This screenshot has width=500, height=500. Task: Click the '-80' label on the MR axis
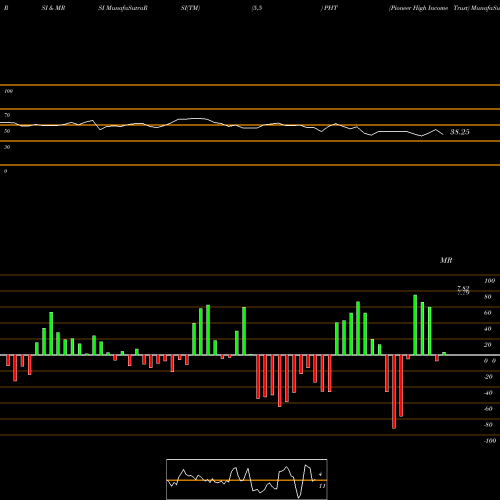click(x=488, y=425)
